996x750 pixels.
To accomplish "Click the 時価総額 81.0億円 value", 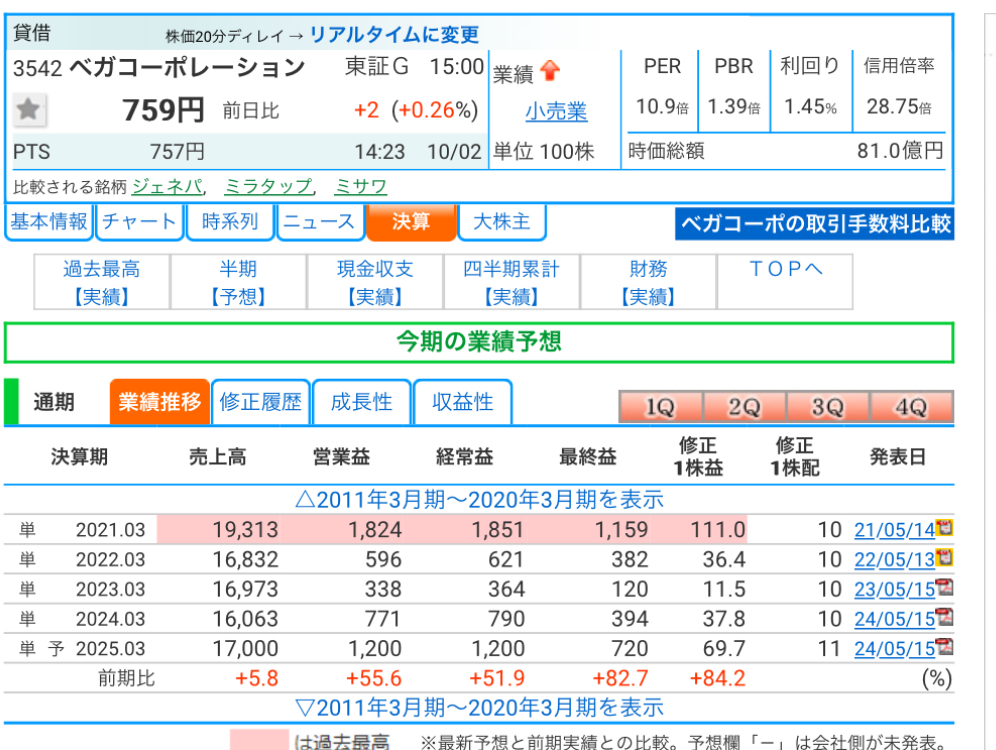I will [x=900, y=151].
